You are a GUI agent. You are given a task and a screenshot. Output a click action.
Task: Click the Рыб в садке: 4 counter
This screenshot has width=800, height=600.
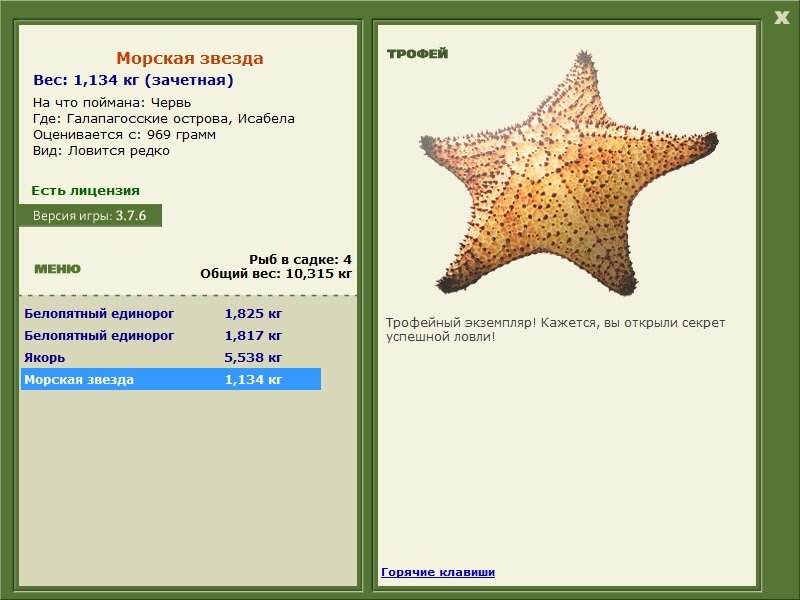coord(301,259)
